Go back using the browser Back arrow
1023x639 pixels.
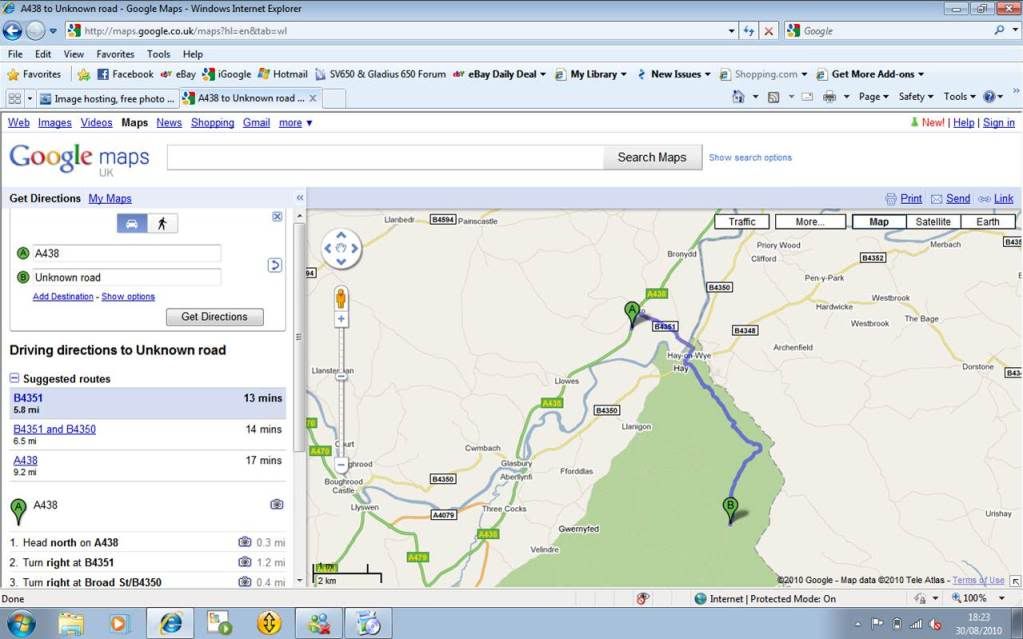pyautogui.click(x=12, y=30)
